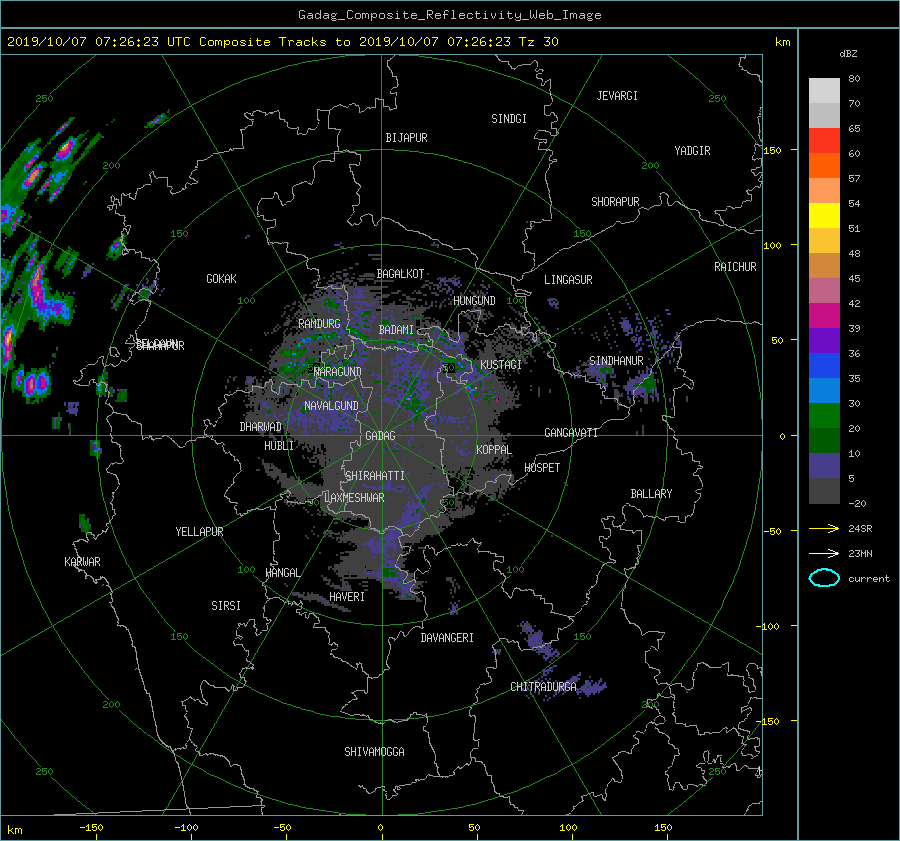900x841 pixels.
Task: Click the KOPPAL city label
Action: click(494, 450)
